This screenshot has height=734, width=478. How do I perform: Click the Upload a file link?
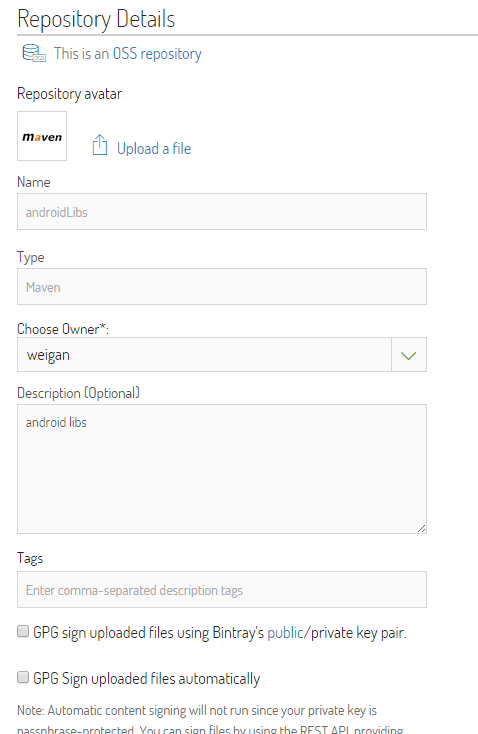tap(154, 149)
